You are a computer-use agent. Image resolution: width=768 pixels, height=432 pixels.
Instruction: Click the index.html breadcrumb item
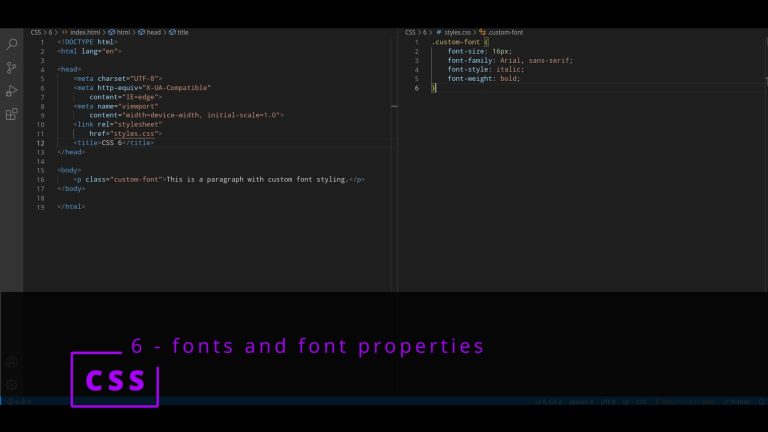pos(85,32)
